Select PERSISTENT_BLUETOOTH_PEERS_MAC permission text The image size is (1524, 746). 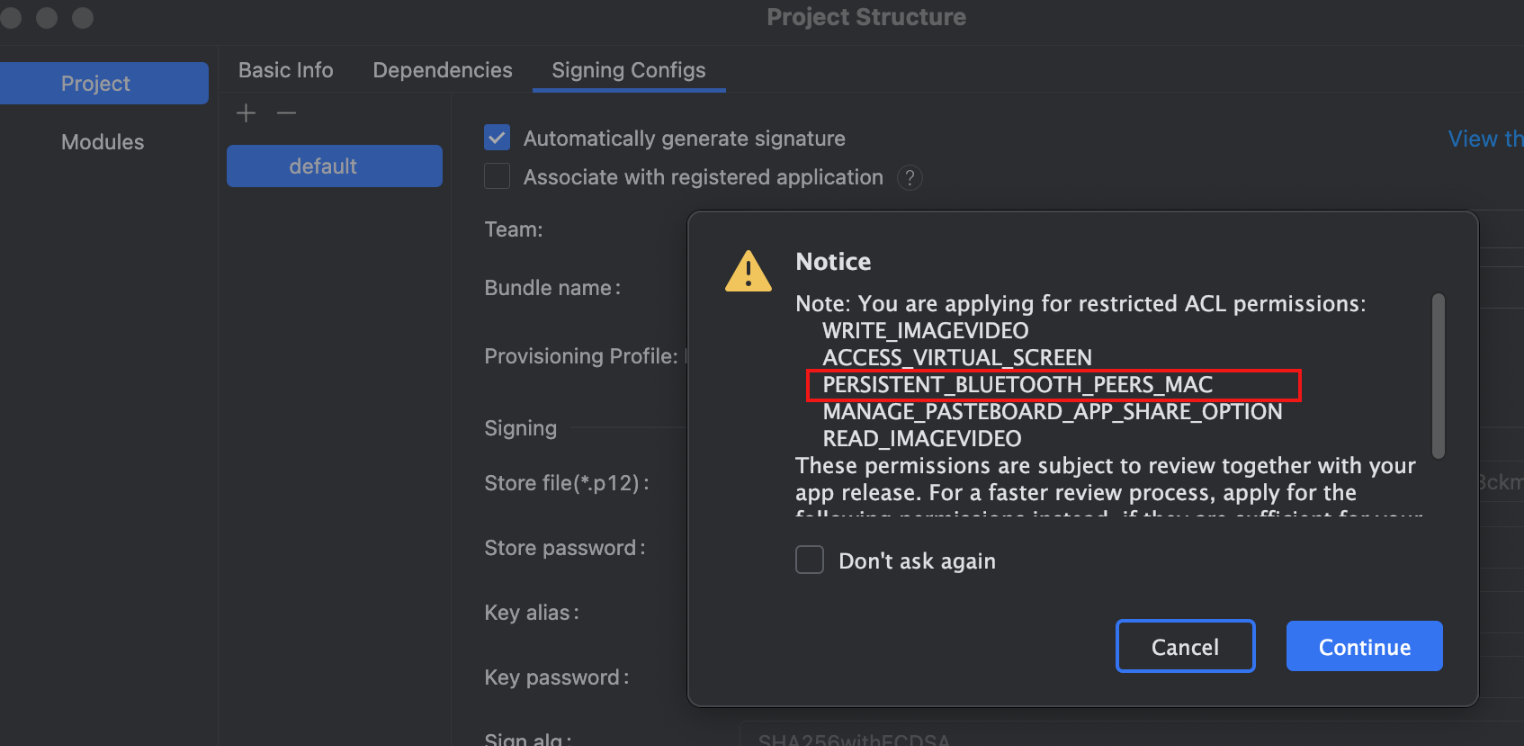tap(1017, 384)
